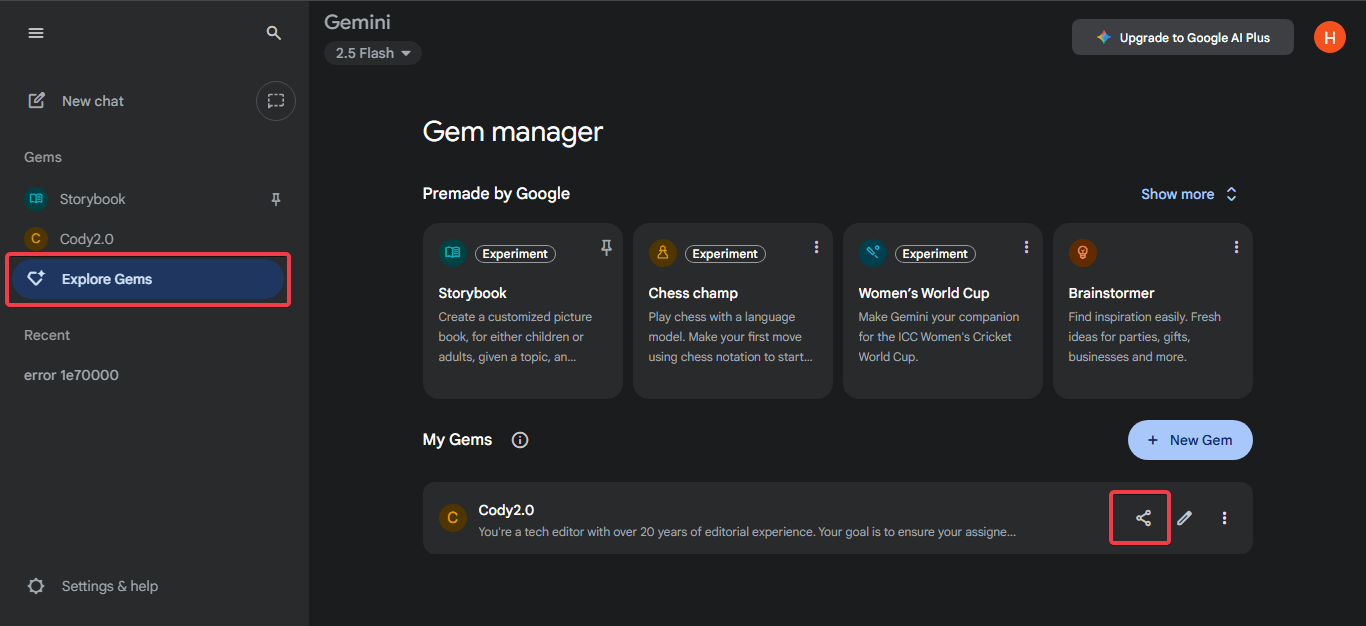This screenshot has width=1366, height=626.
Task: Click the search magnifier icon
Action: point(274,33)
